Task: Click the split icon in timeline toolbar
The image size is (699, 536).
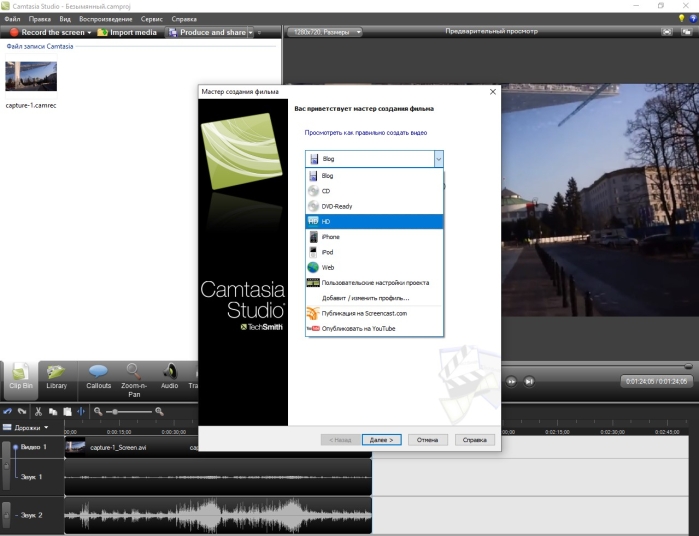Action: [81, 411]
